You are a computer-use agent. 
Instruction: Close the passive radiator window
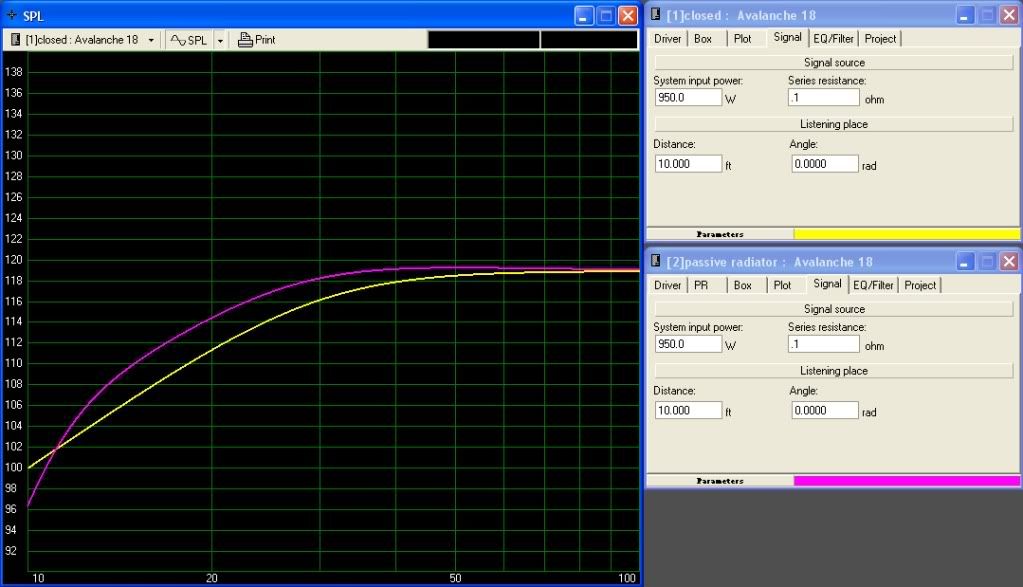(x=1009, y=261)
